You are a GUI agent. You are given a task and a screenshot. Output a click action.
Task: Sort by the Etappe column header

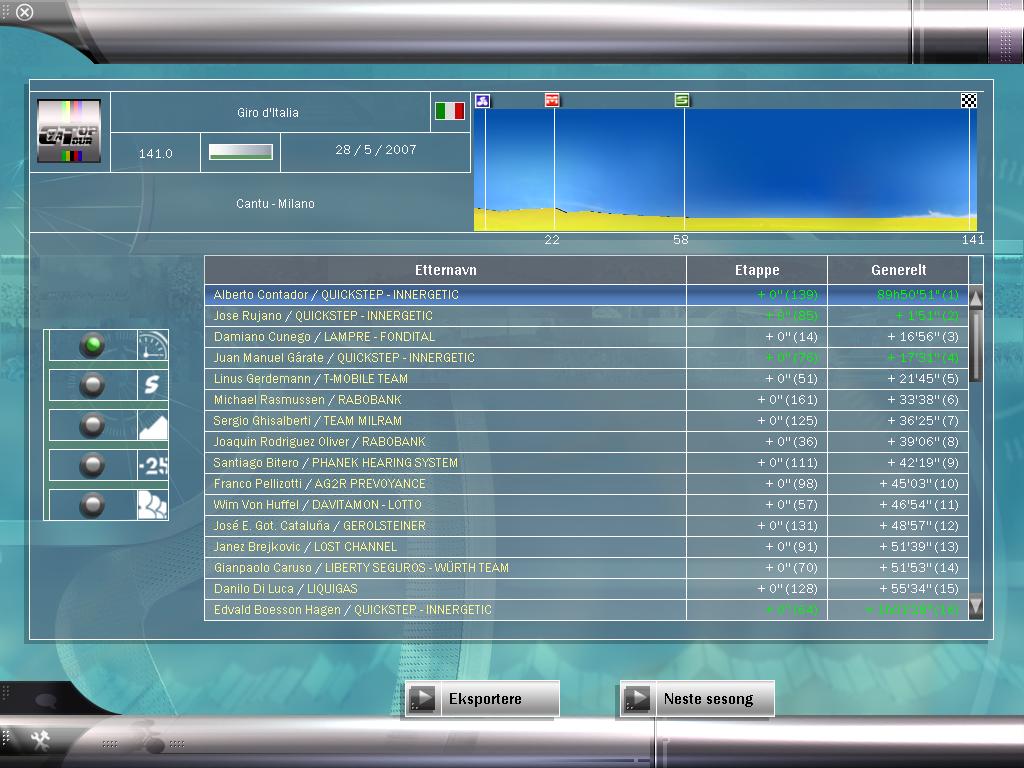pyautogui.click(x=756, y=270)
